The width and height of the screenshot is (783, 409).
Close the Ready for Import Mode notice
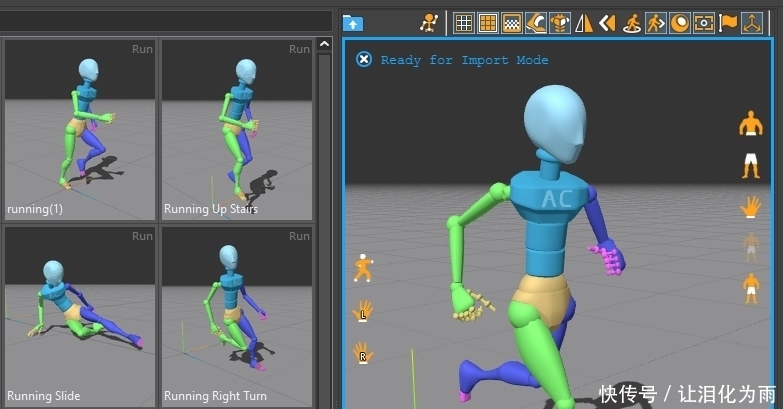364,59
